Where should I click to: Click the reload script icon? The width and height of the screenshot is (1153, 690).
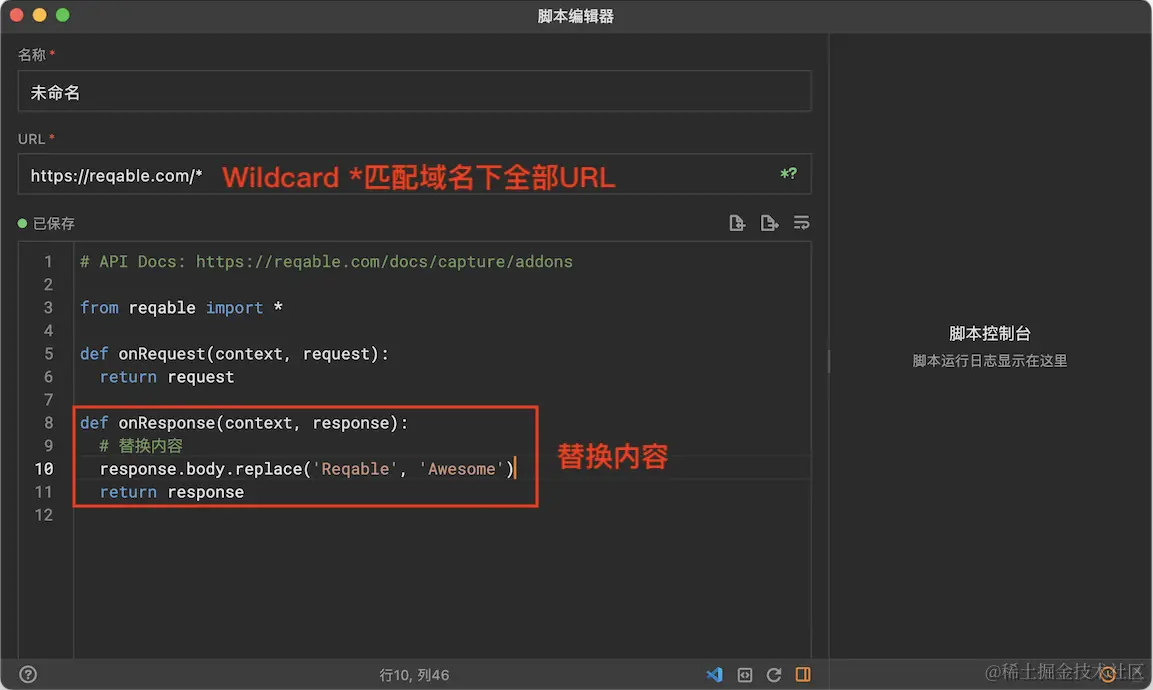[x=774, y=675]
